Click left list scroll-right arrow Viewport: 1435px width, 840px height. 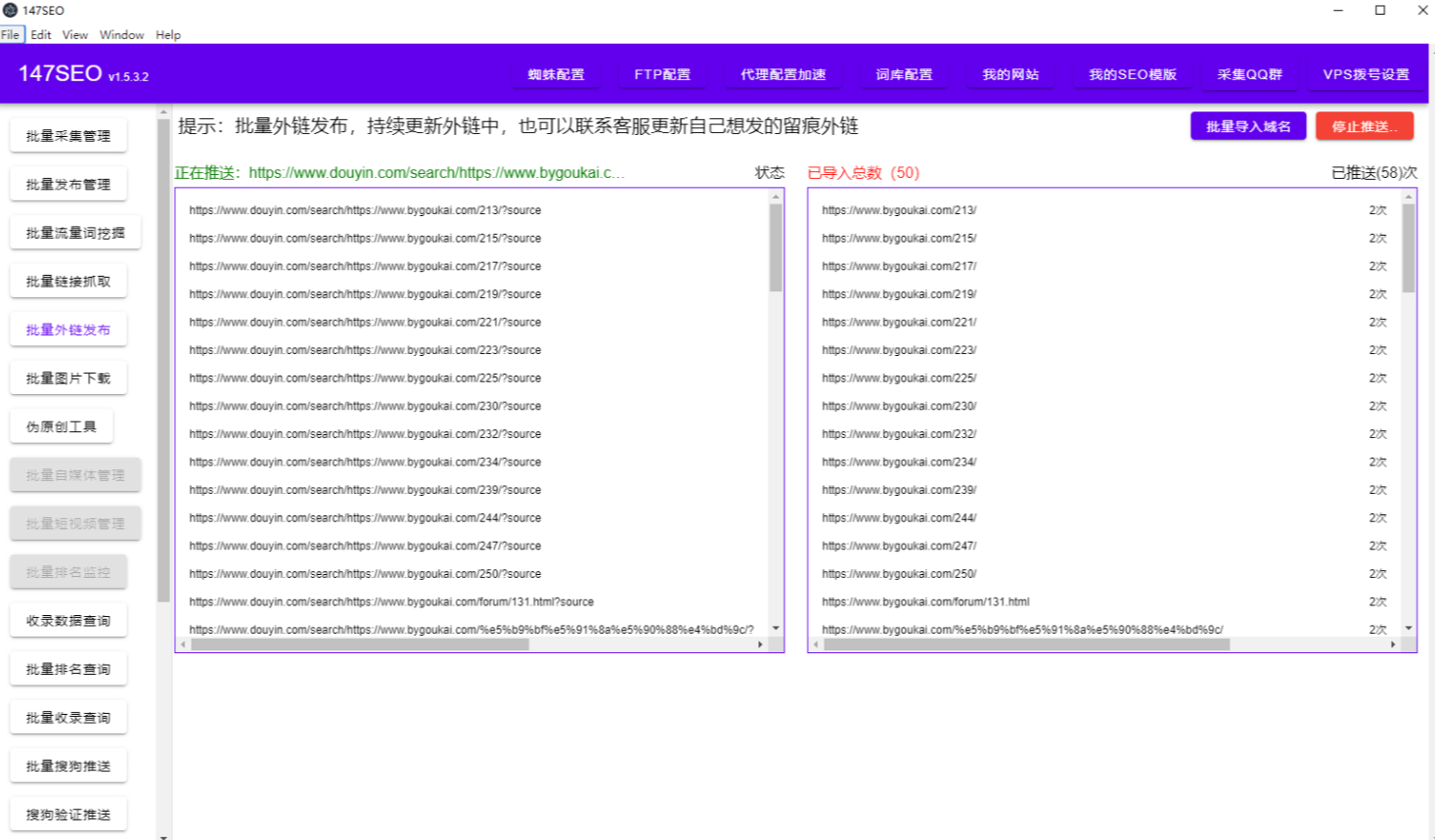[760, 644]
